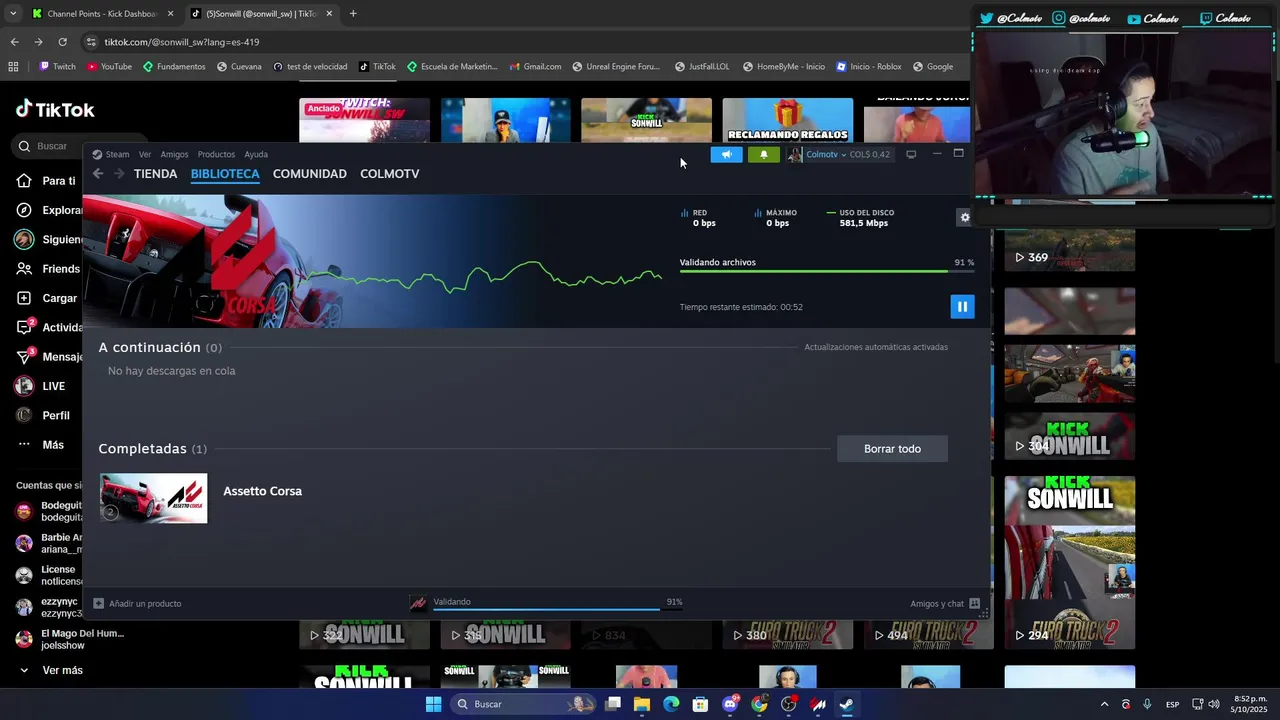Screen dimensions: 1280x720
Task: Open File Explorer from taskbar
Action: (642, 704)
